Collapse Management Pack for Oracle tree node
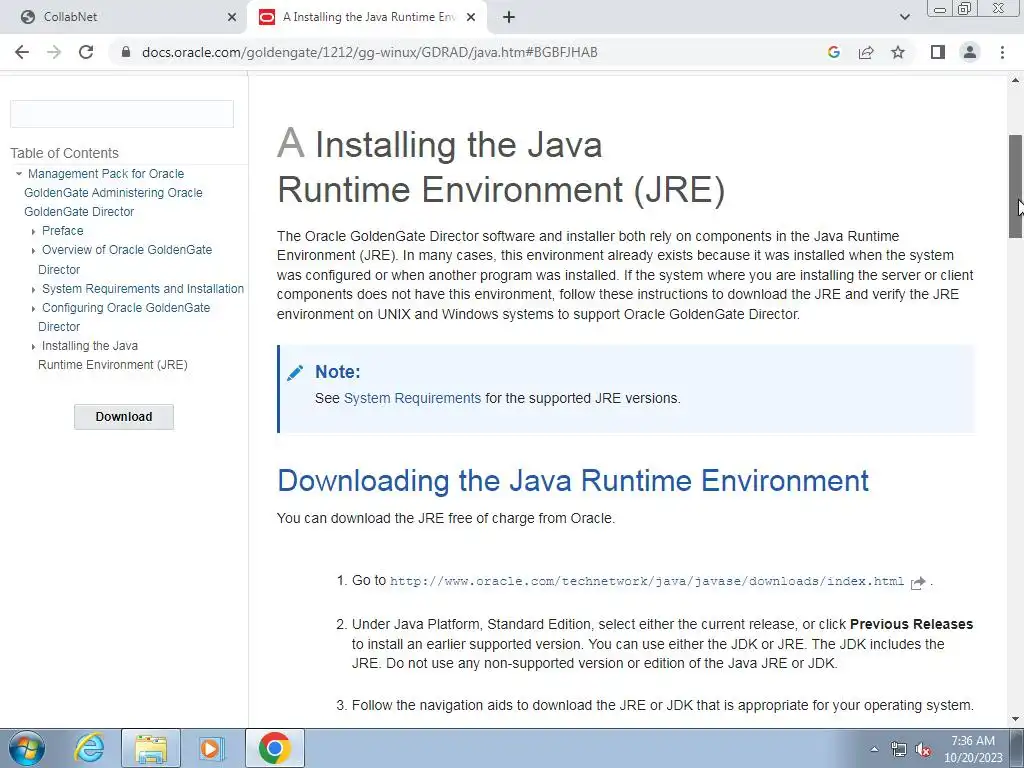1024x768 pixels. 19,174
